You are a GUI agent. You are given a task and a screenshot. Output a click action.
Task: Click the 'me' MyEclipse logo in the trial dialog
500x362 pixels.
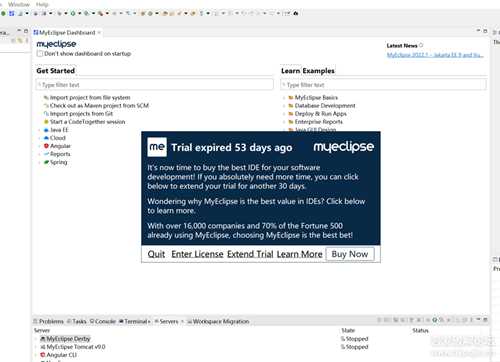click(157, 147)
